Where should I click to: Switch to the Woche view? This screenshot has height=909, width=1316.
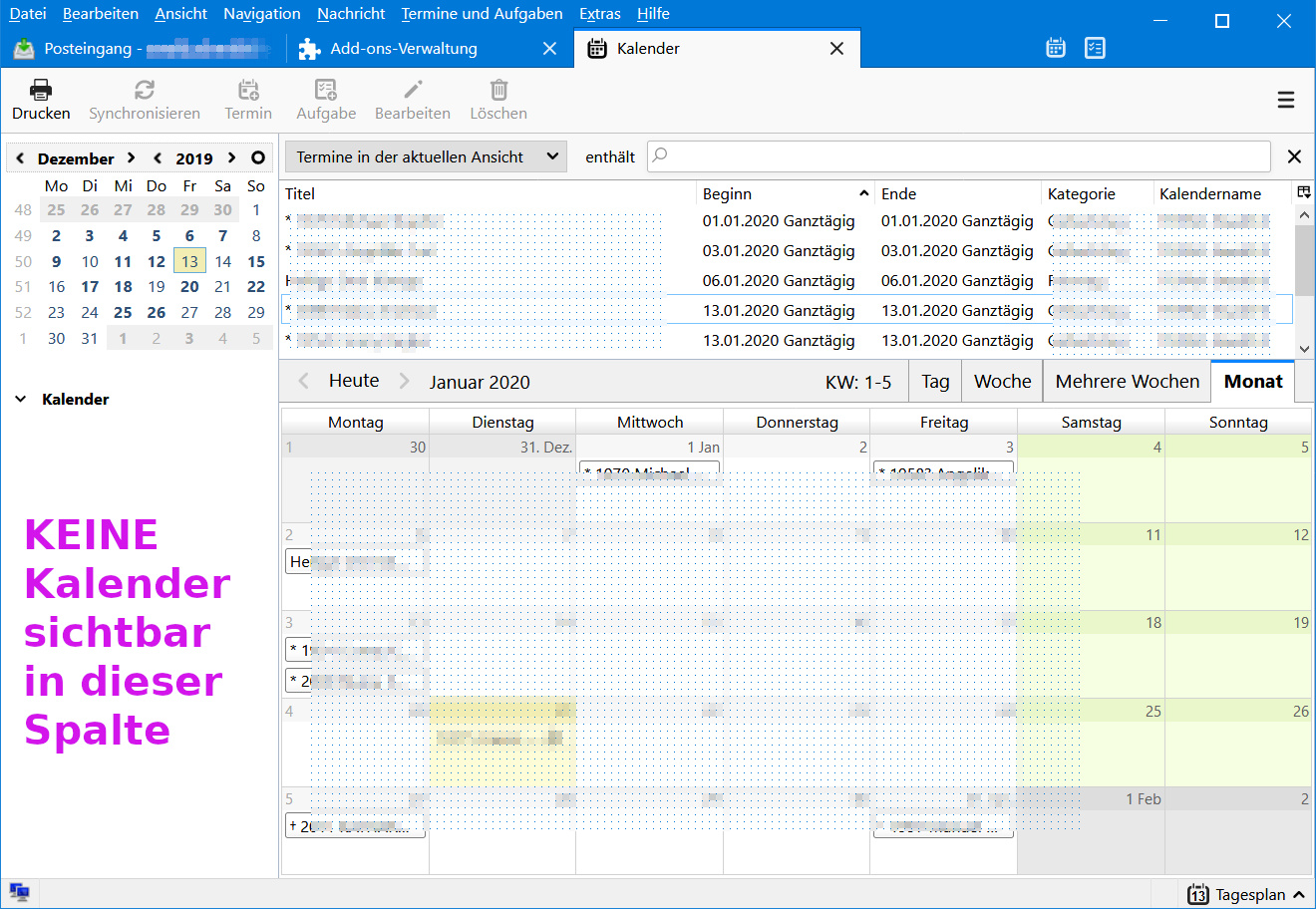pos(1002,381)
